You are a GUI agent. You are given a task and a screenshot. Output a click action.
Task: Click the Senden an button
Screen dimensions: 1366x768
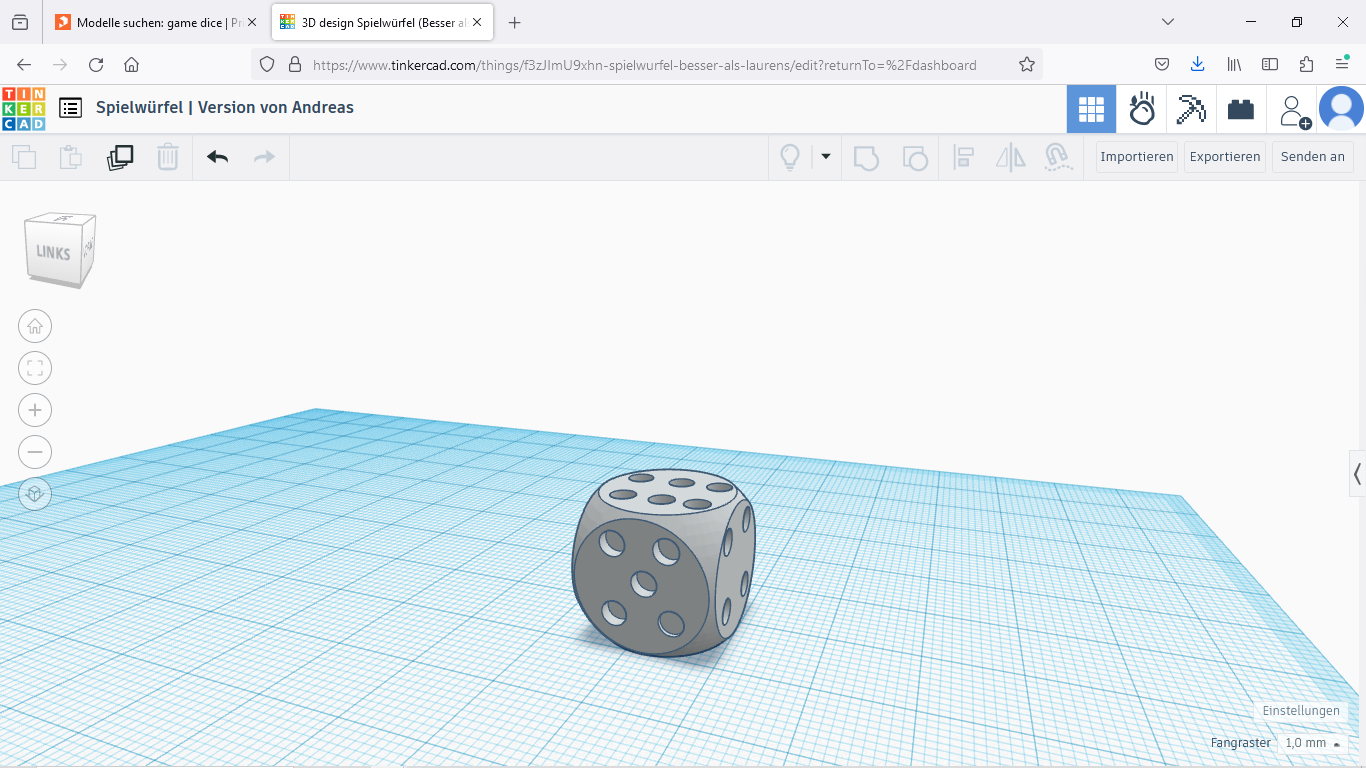1313,157
